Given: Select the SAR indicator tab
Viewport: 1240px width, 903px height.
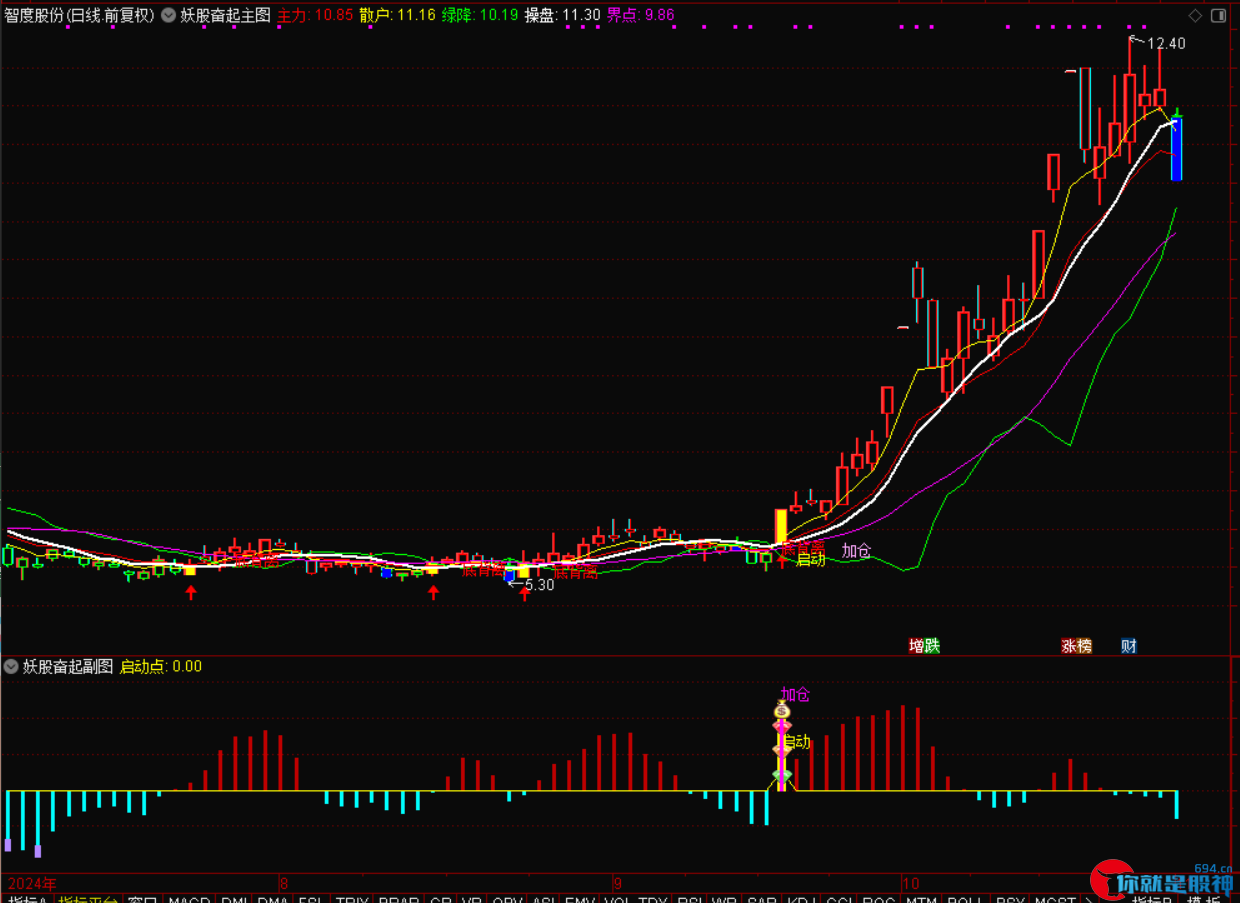Looking at the screenshot, I should click(x=762, y=899).
